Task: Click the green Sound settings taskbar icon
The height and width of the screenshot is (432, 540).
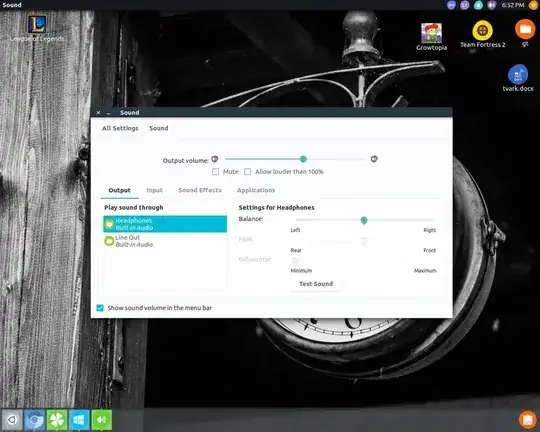Action: point(102,420)
